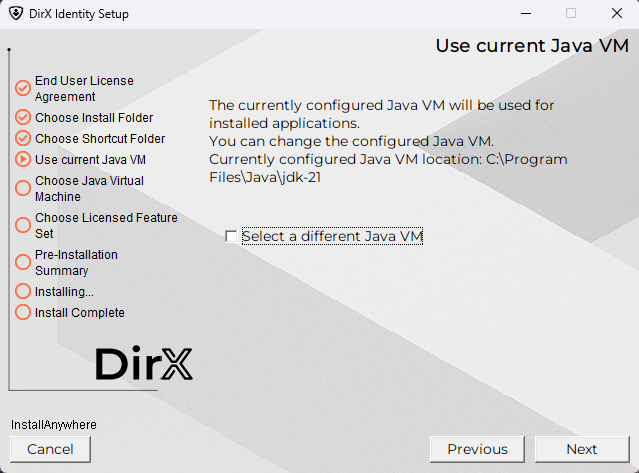Viewport: 639px width, 473px height.
Task: Select the Install Complete step text
Action: [80, 313]
